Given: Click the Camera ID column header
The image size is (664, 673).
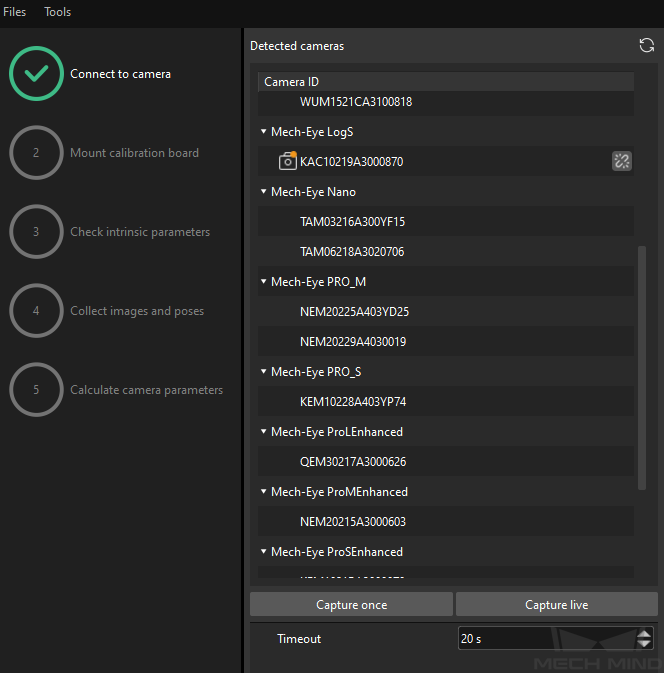Looking at the screenshot, I should tap(446, 82).
